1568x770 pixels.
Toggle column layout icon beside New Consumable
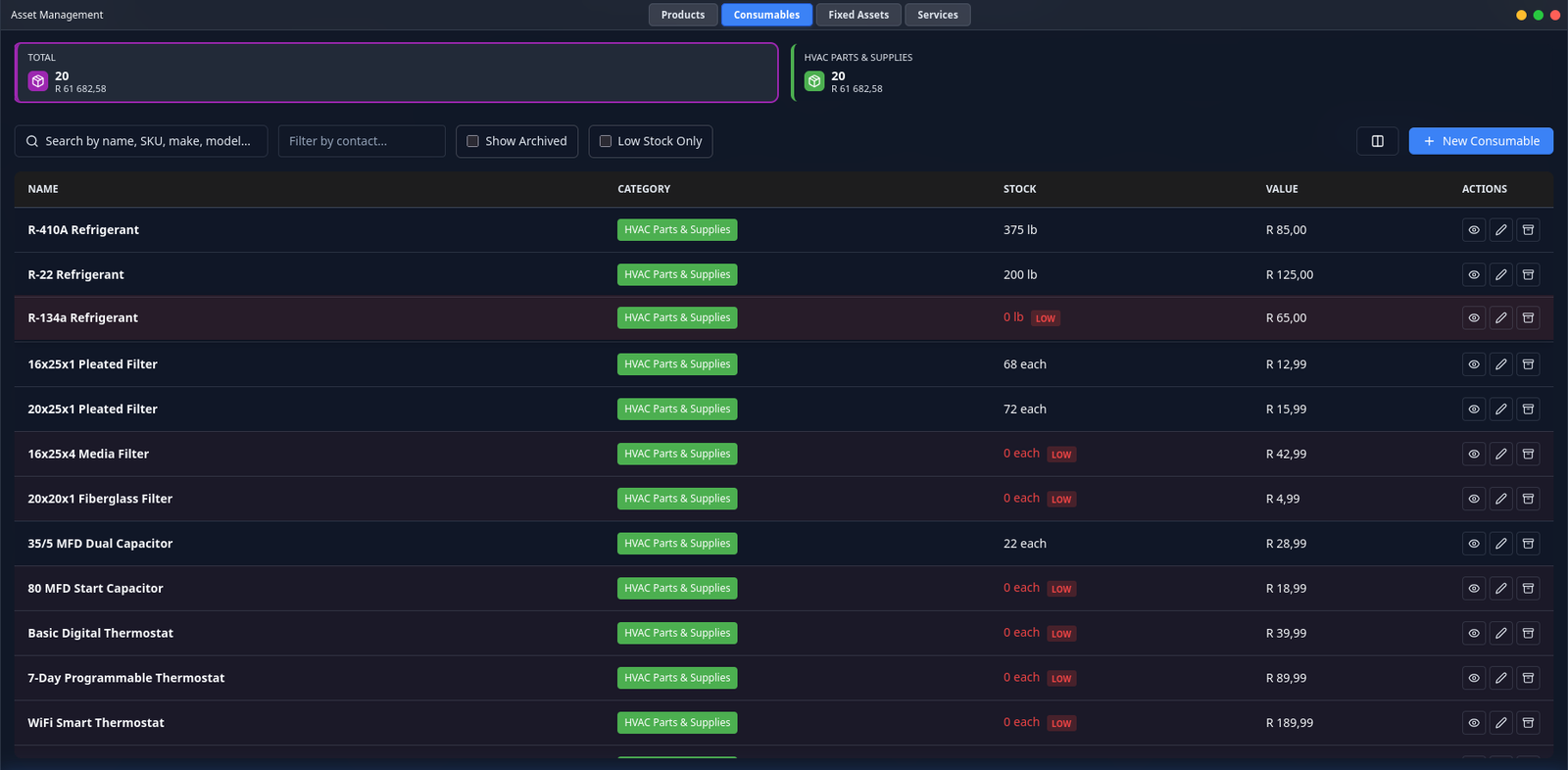coord(1377,141)
